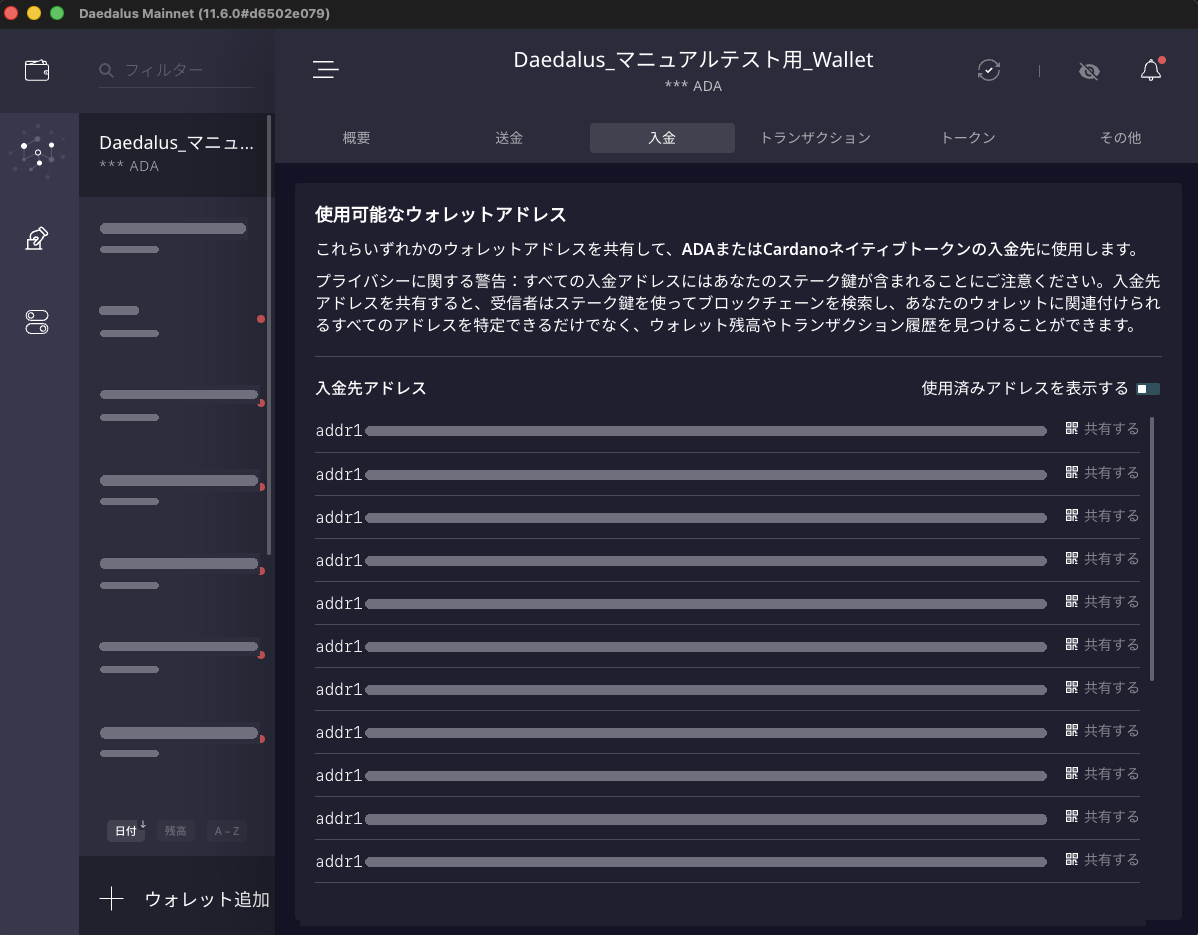Click 共有する on the topmost addr1 row
This screenshot has height=935, width=1198.
tap(1112, 429)
